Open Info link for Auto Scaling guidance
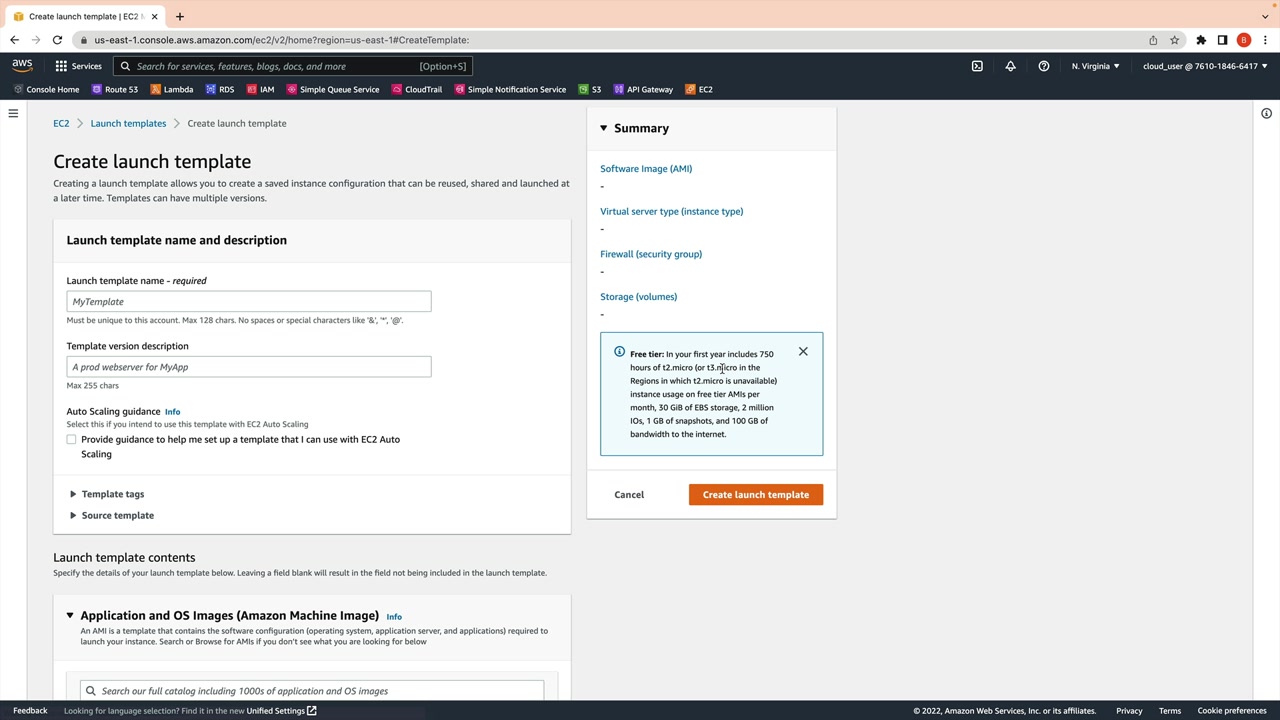 coord(172,412)
